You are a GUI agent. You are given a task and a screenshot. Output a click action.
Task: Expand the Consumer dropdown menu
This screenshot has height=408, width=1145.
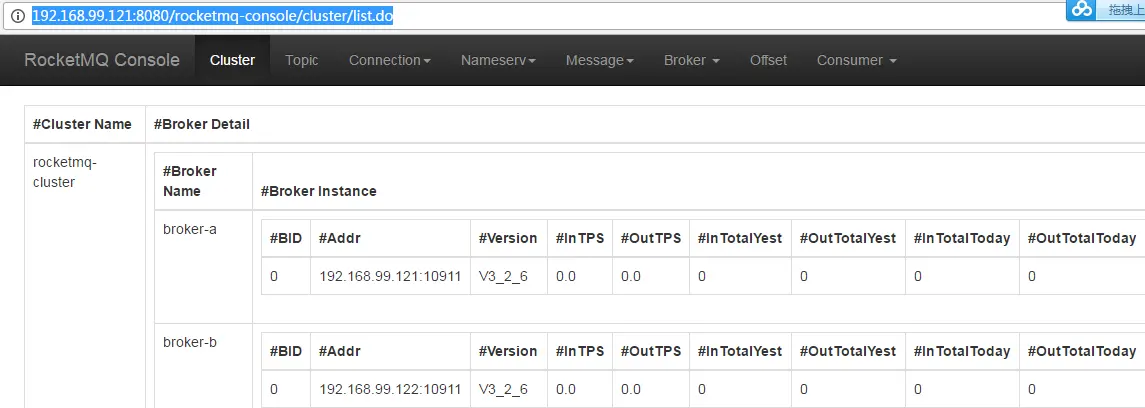coord(857,60)
